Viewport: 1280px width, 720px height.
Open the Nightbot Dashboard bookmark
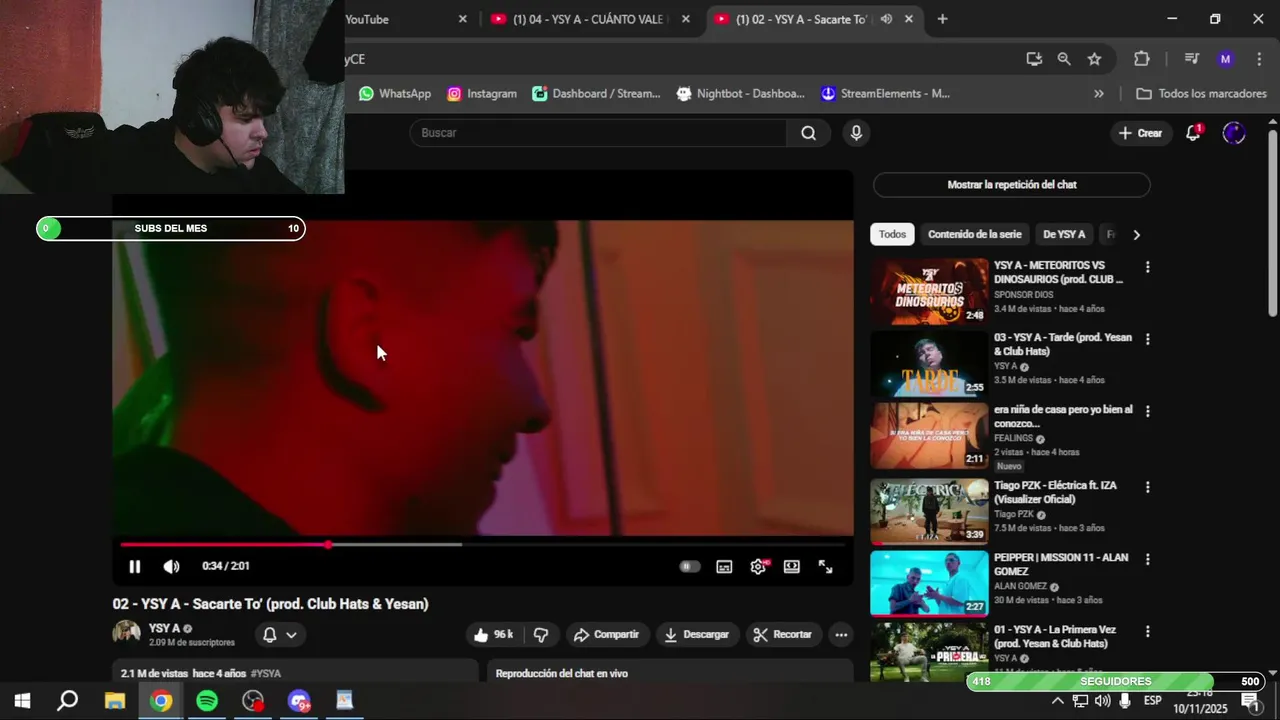(x=740, y=93)
